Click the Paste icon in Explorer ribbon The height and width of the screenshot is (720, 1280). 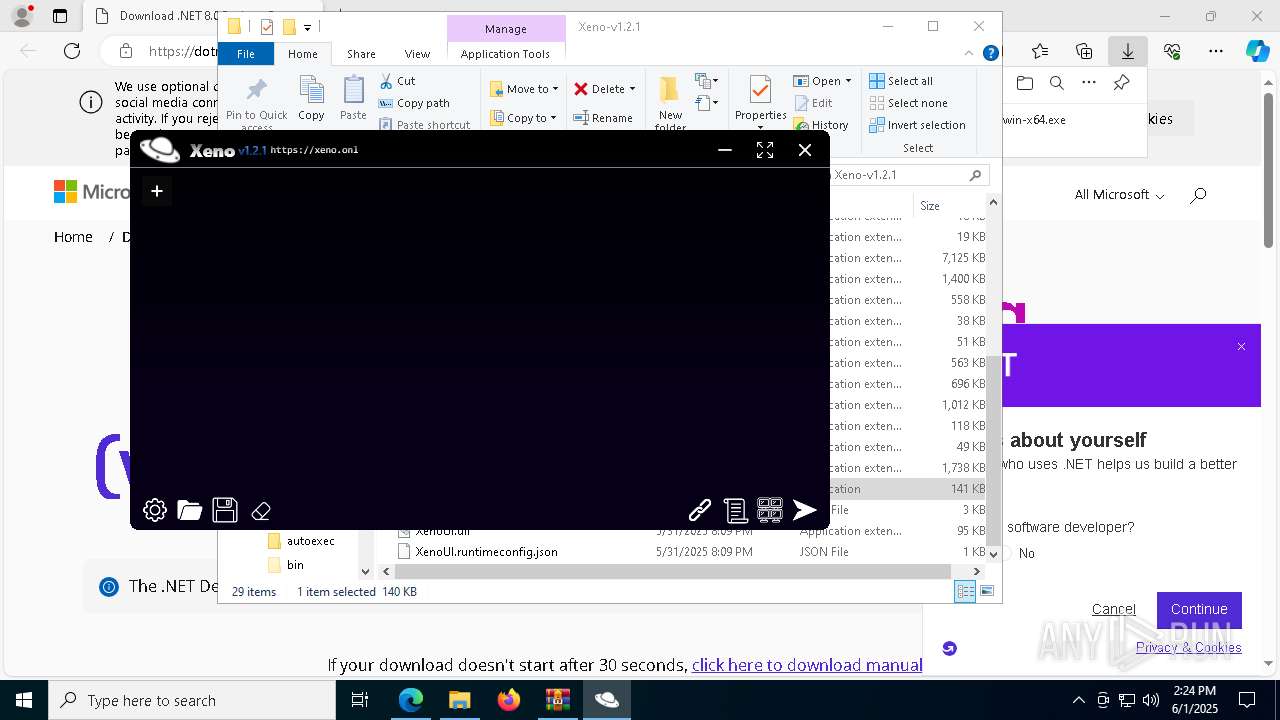tap(353, 98)
